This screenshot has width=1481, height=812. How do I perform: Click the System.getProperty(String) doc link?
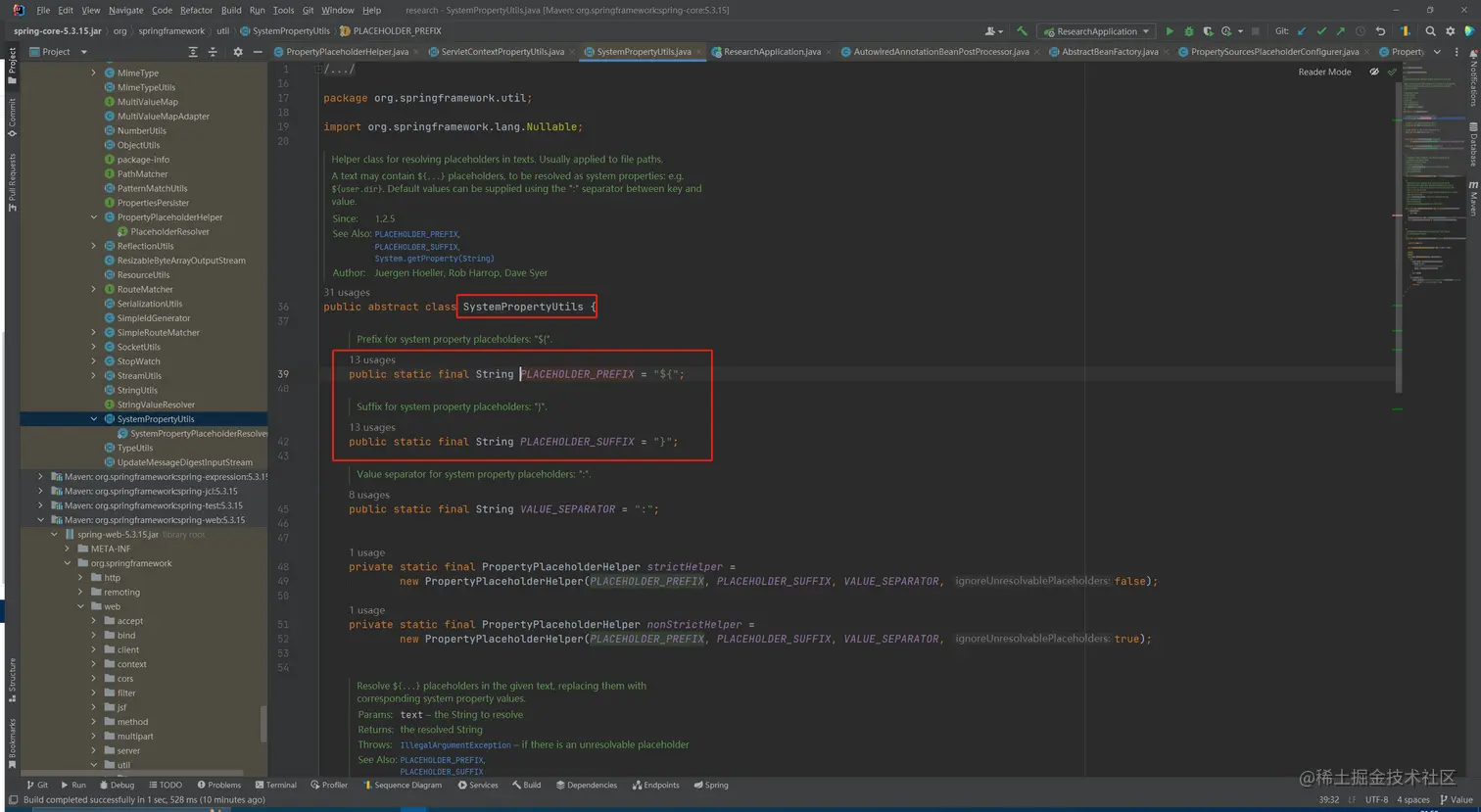434,259
